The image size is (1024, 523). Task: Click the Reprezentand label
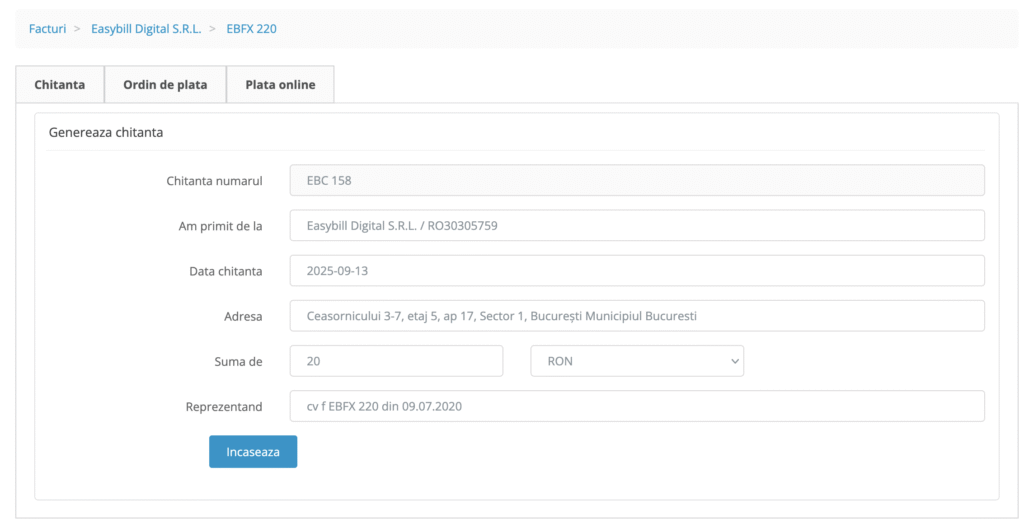pos(223,407)
